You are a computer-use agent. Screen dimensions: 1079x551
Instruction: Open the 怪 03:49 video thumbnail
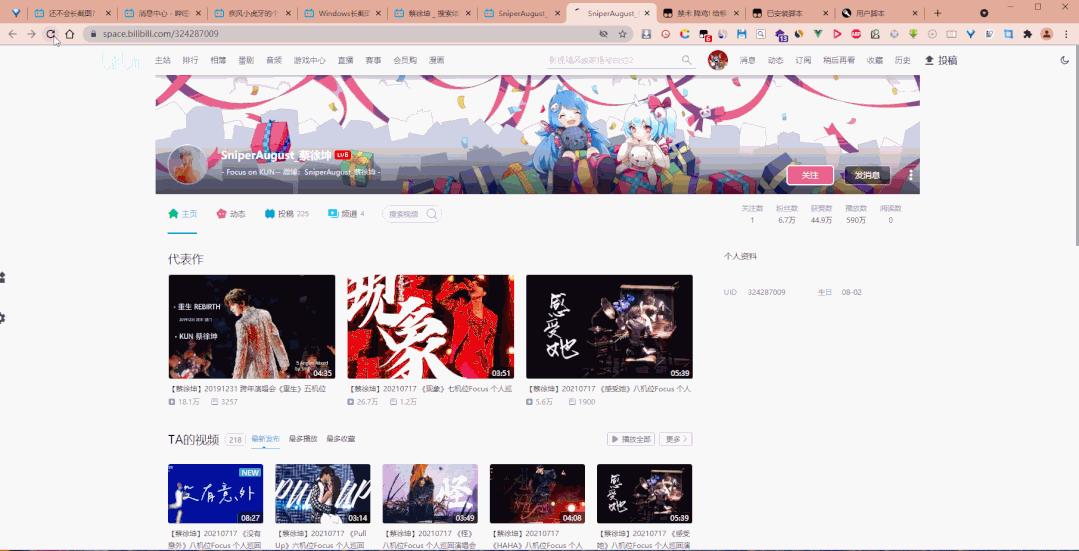[x=430, y=493]
